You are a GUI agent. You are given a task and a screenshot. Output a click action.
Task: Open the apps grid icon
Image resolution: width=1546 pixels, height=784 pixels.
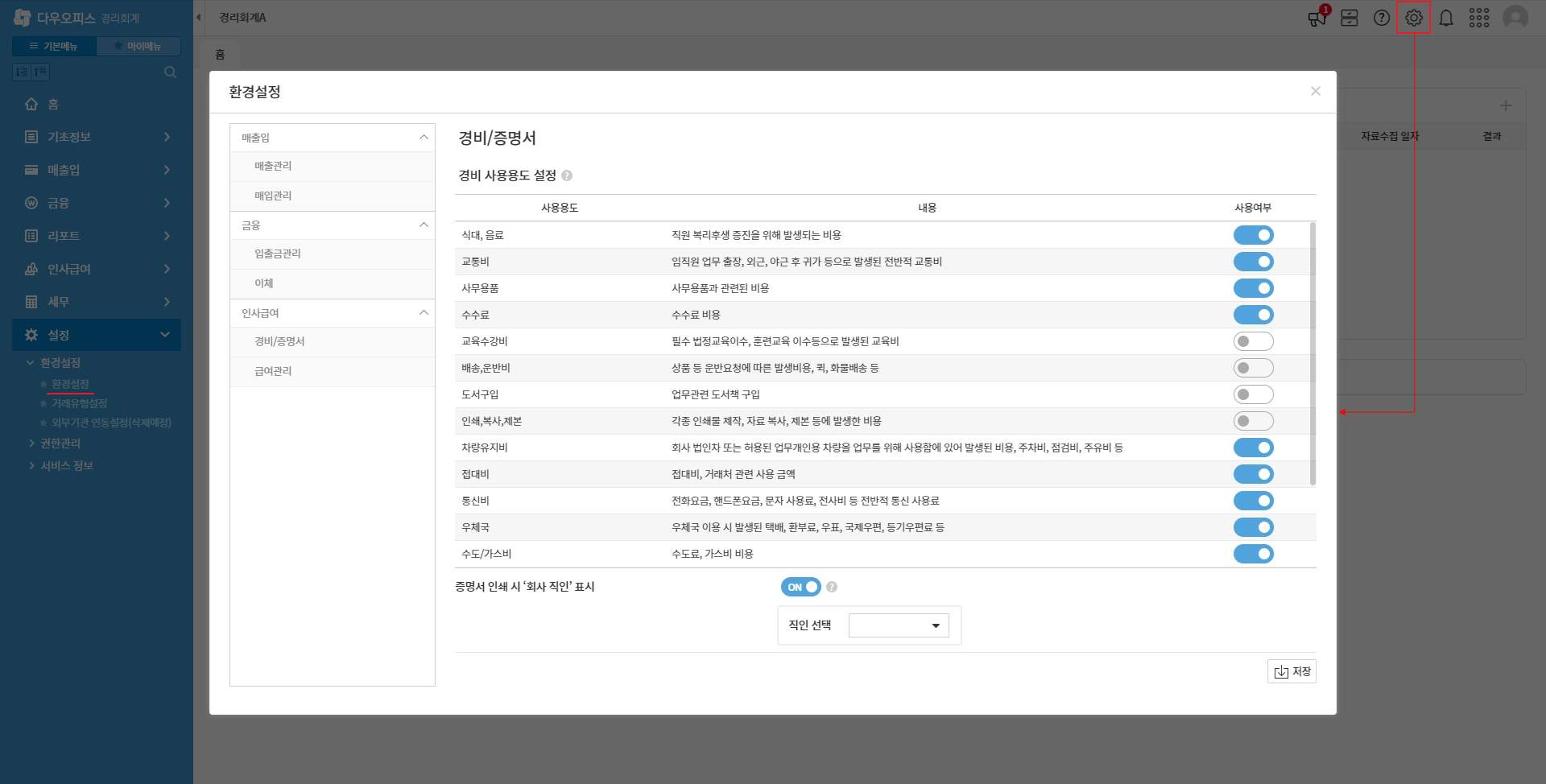click(x=1479, y=18)
